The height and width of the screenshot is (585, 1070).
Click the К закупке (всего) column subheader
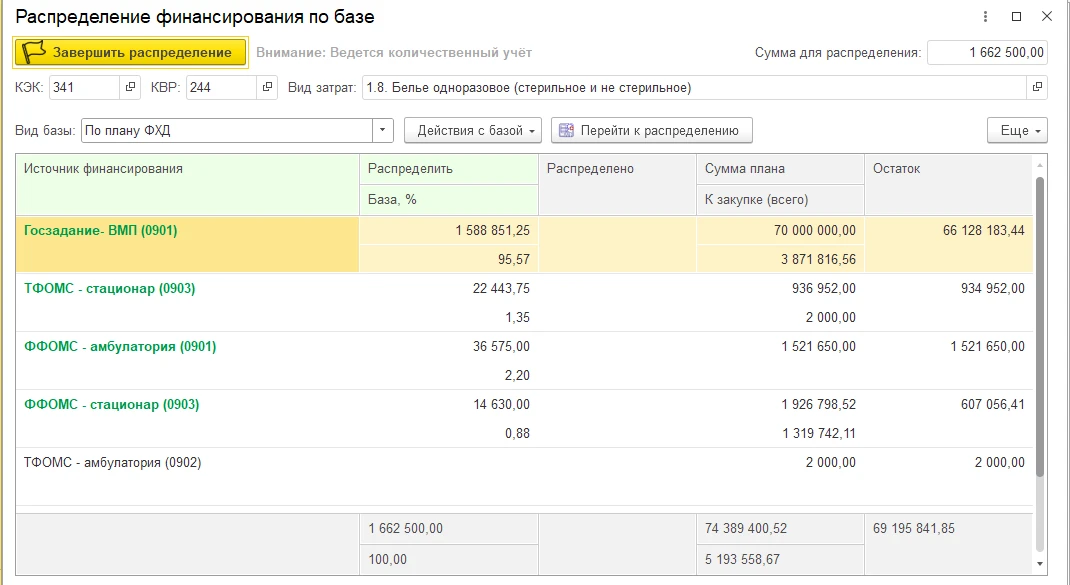(x=781, y=200)
